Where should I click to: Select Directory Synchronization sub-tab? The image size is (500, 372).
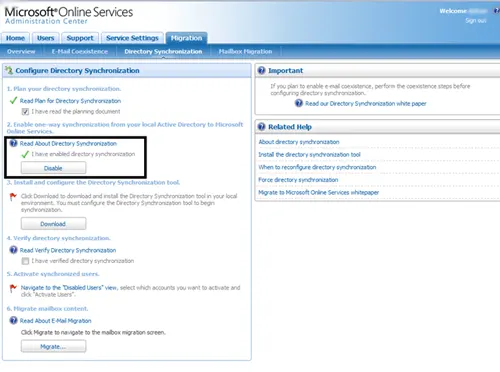point(163,52)
